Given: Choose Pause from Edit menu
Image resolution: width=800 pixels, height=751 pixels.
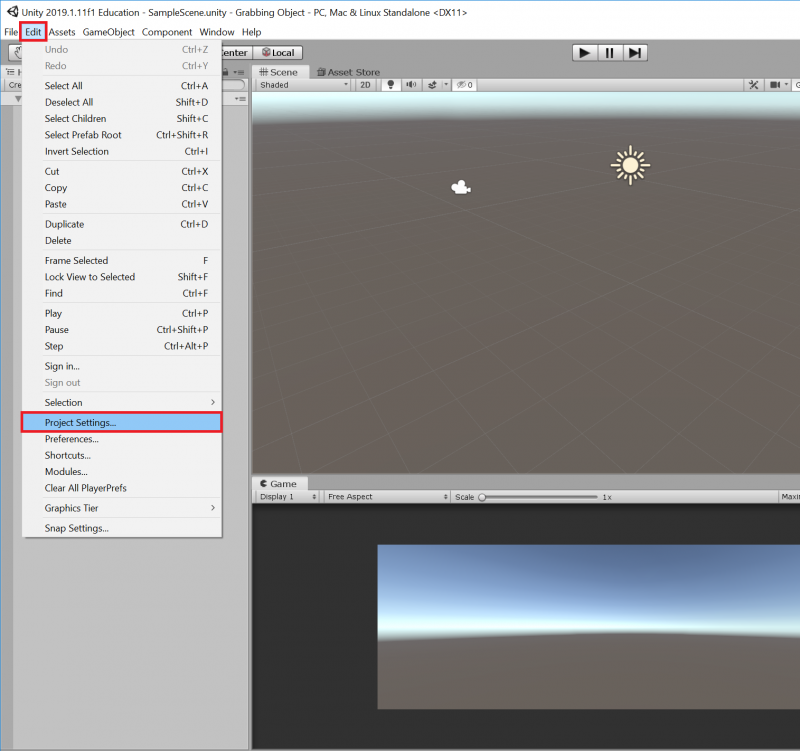Looking at the screenshot, I should coord(121,330).
